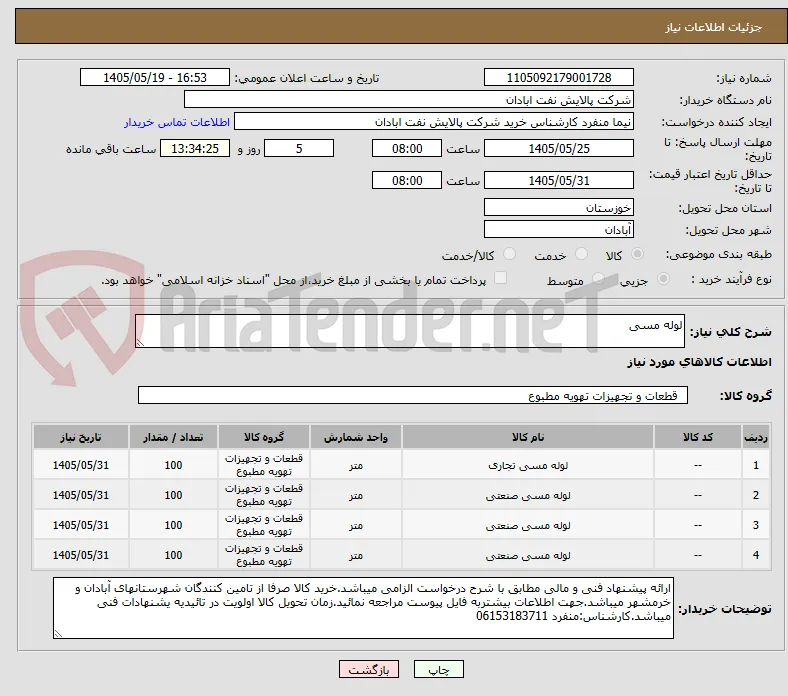Click the تاریخ نیاز column header
The image size is (788, 696).
pyautogui.click(x=81, y=437)
